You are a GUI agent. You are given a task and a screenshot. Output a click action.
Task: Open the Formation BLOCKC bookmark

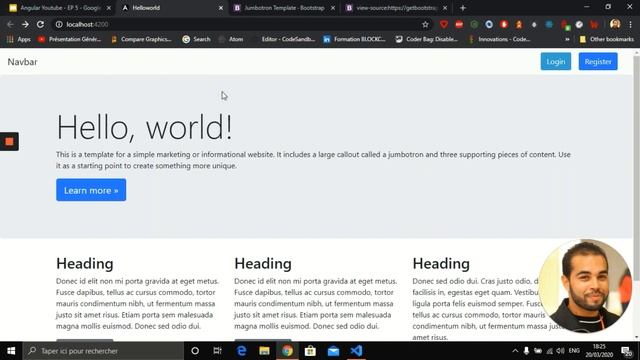click(354, 39)
